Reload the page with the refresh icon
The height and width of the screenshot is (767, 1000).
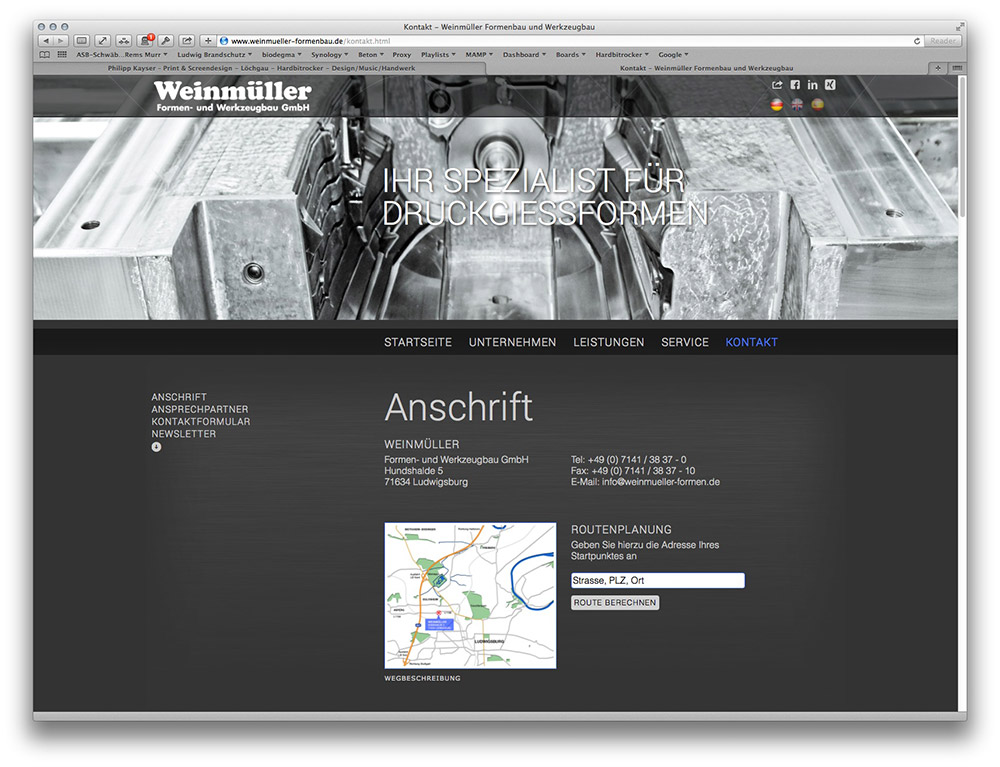pyautogui.click(x=917, y=41)
